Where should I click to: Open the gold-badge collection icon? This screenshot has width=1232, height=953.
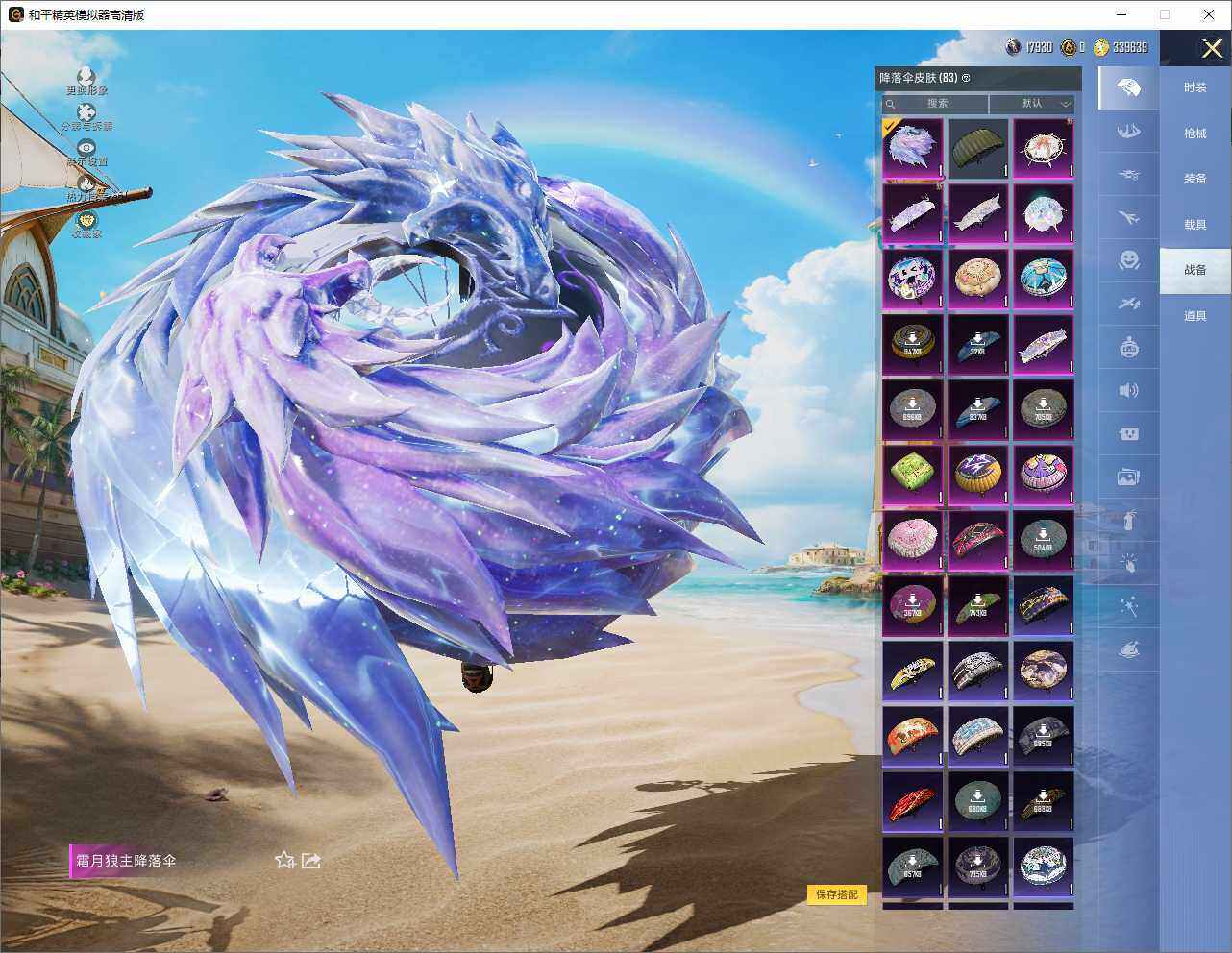pyautogui.click(x=86, y=220)
